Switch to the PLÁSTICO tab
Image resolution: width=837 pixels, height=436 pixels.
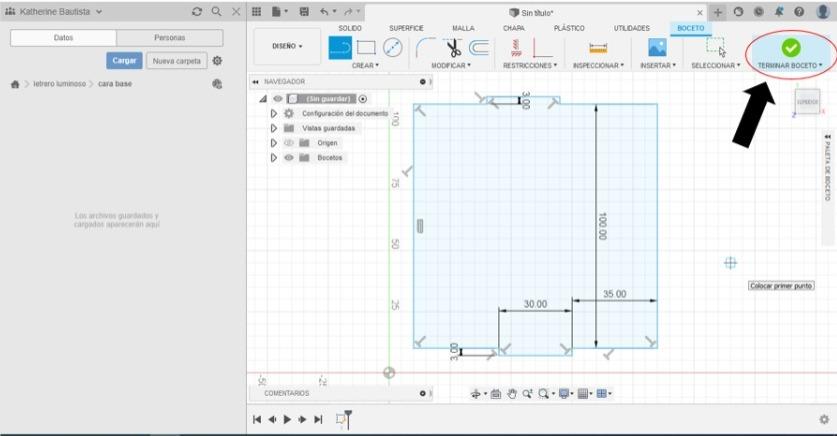pyautogui.click(x=569, y=28)
